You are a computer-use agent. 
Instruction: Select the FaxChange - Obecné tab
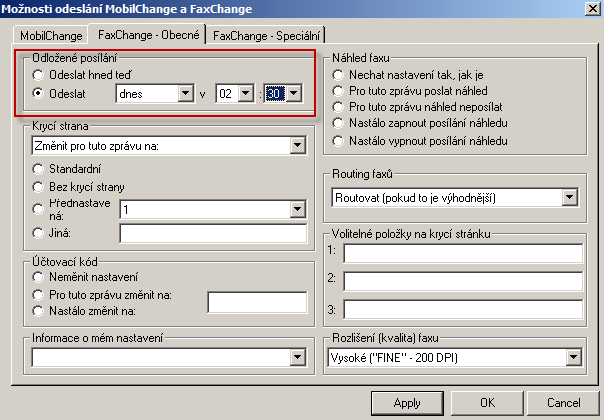148,35
